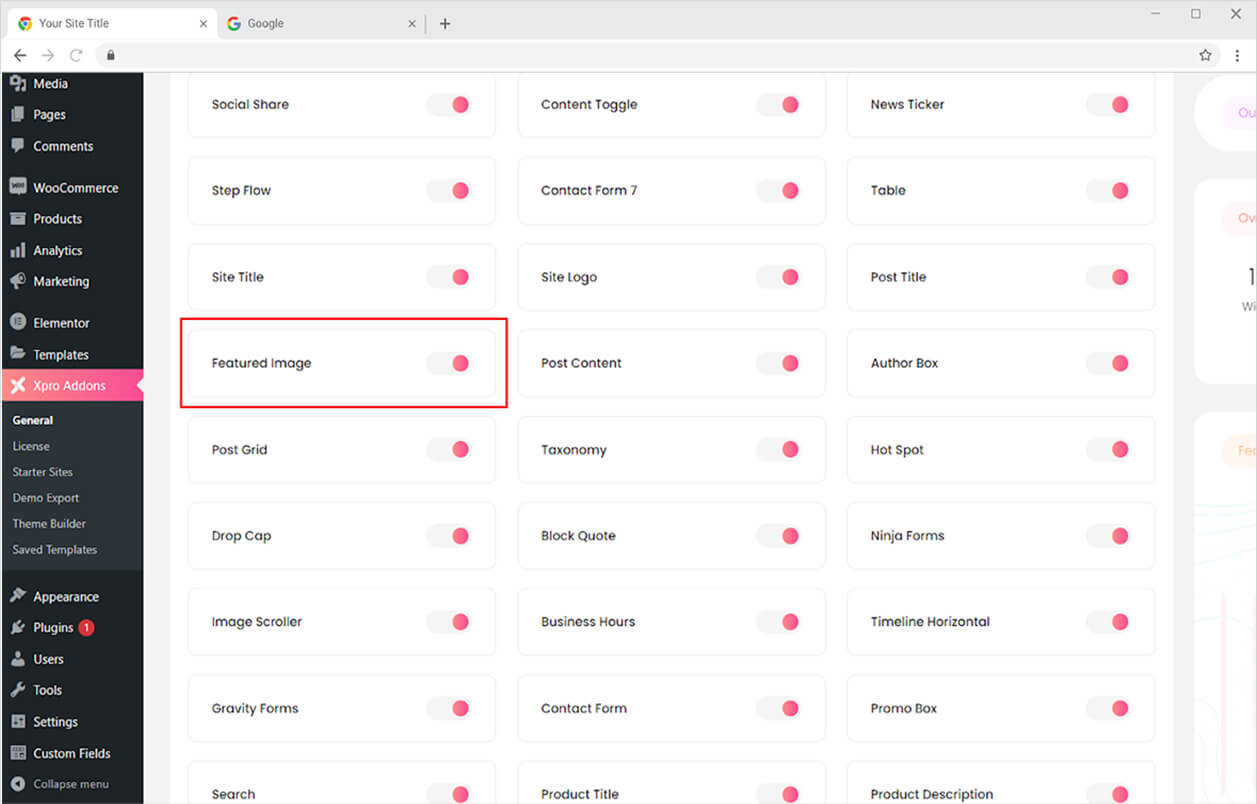The image size is (1257, 804).
Task: Open the Theme Builder submenu entry
Action: tap(48, 523)
